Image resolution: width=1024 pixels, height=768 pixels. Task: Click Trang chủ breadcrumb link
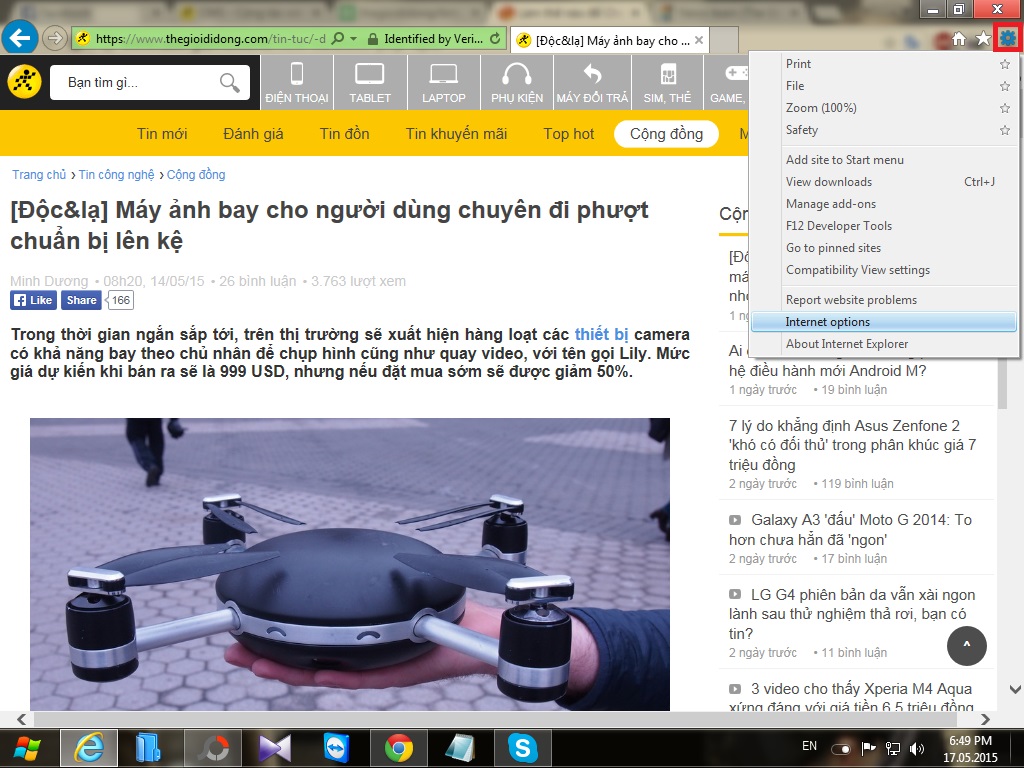tap(39, 174)
